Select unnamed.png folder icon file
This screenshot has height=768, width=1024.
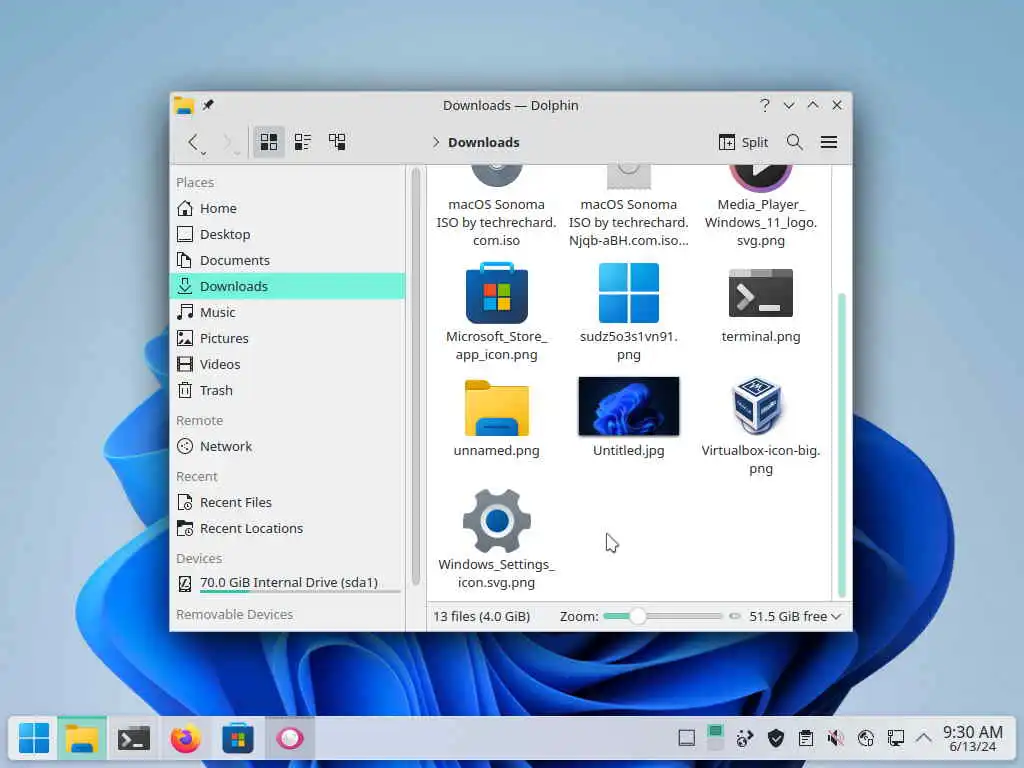(x=496, y=418)
